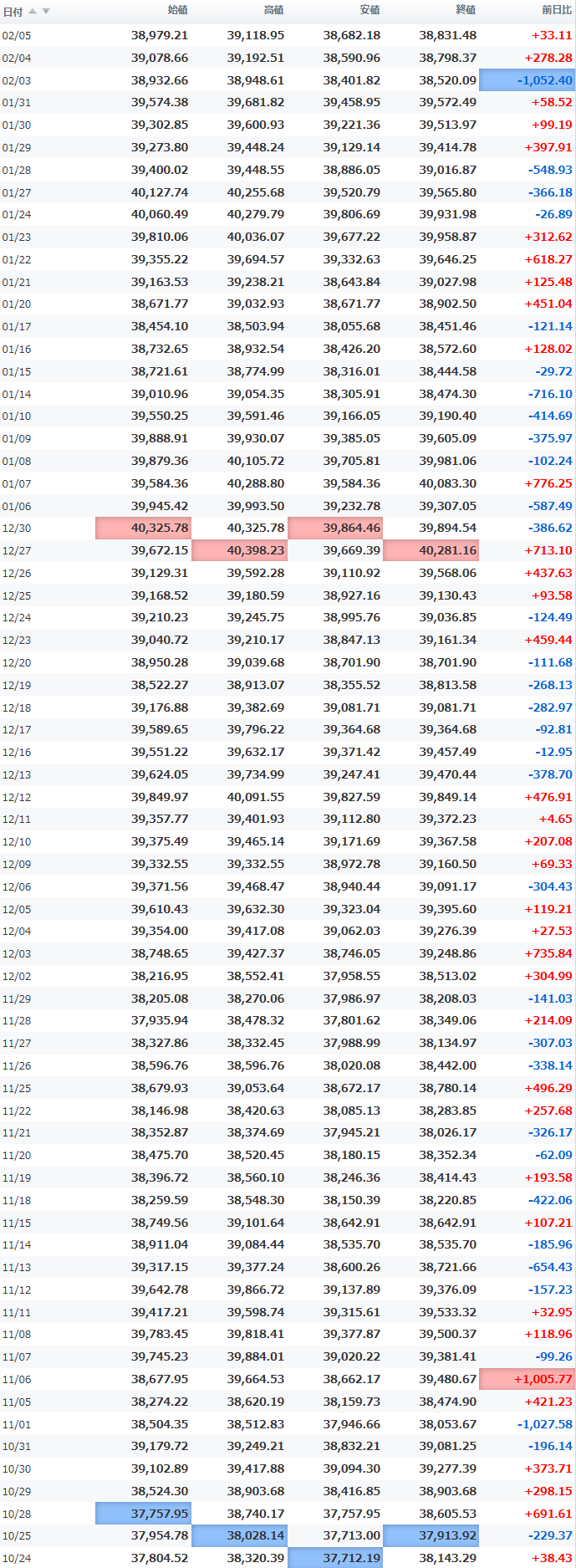Click the opening price 39,371.56
Screen dimensions: 576x1568
click(160, 886)
